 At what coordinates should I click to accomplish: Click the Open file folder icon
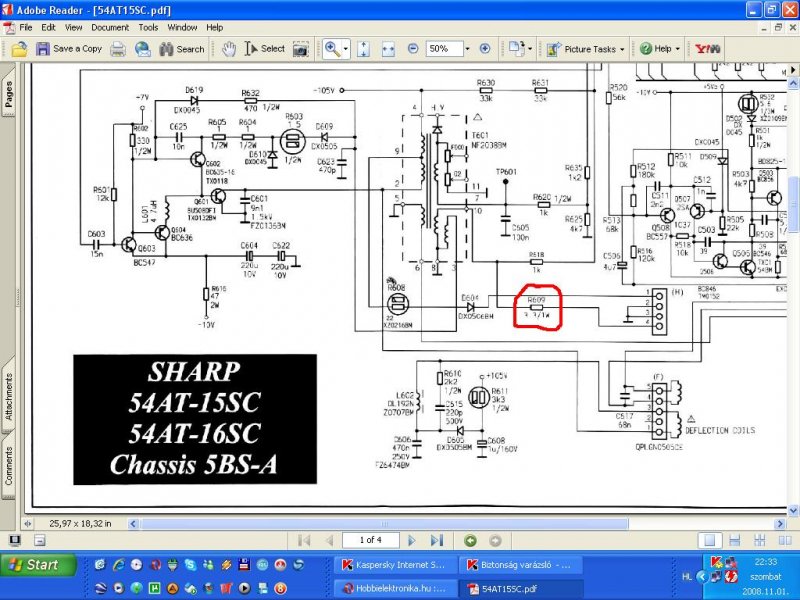click(x=19, y=49)
